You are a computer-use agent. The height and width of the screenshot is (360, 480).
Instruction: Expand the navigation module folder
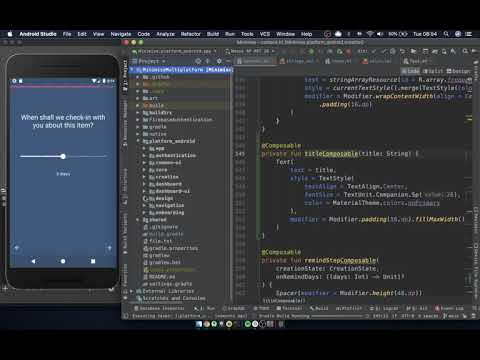pyautogui.click(x=144, y=206)
